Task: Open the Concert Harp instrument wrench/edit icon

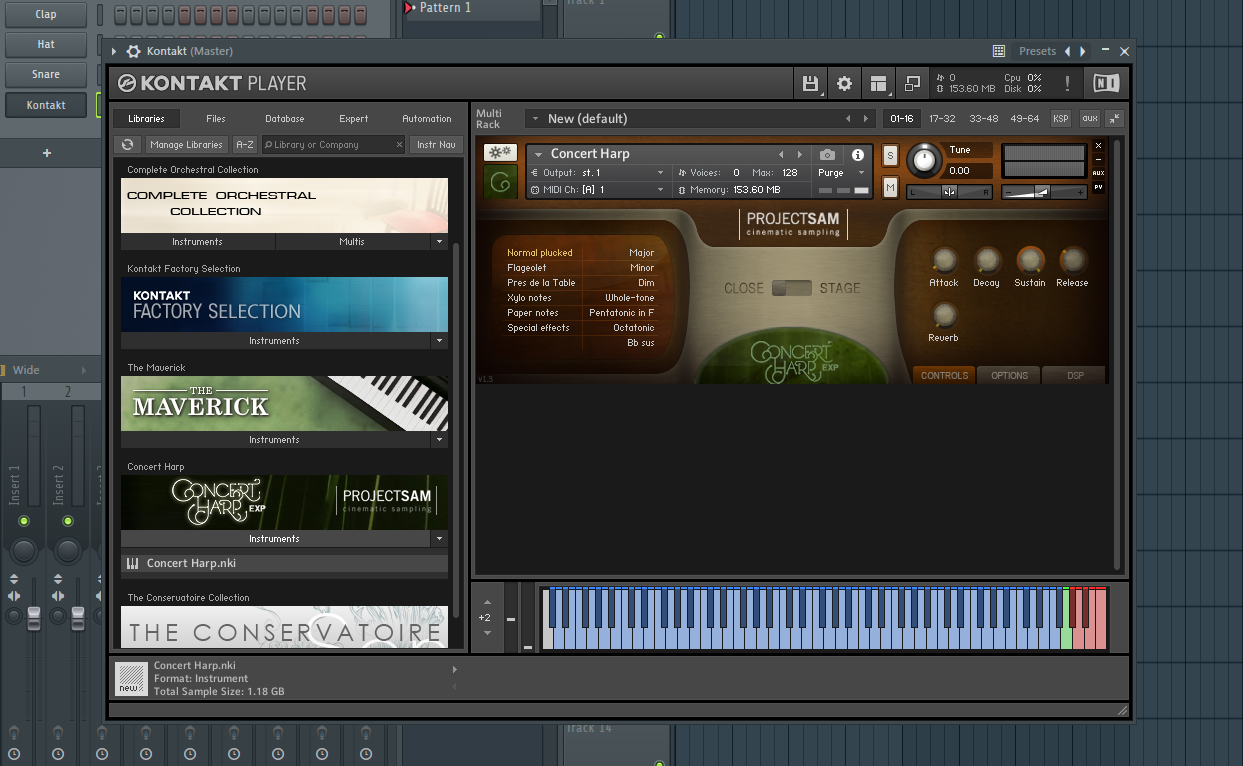Action: point(500,153)
